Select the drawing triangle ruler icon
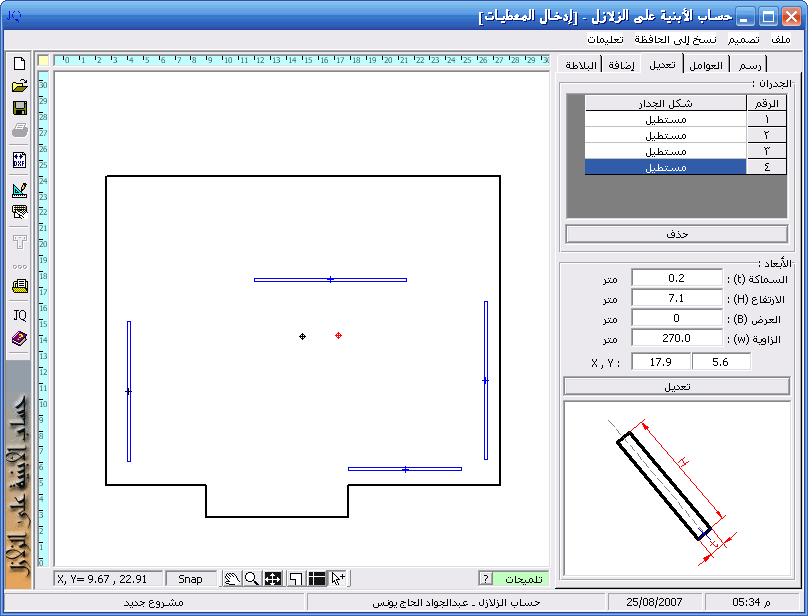 click(19, 189)
